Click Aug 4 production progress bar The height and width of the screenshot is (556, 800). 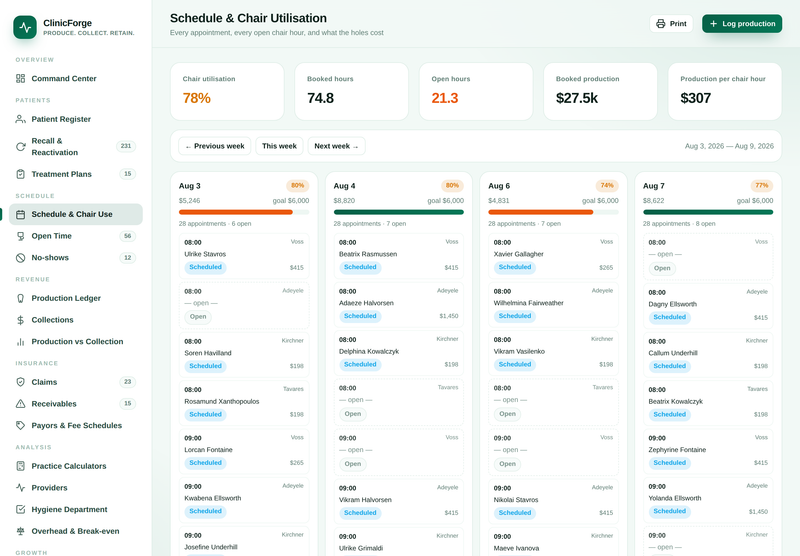pos(398,212)
